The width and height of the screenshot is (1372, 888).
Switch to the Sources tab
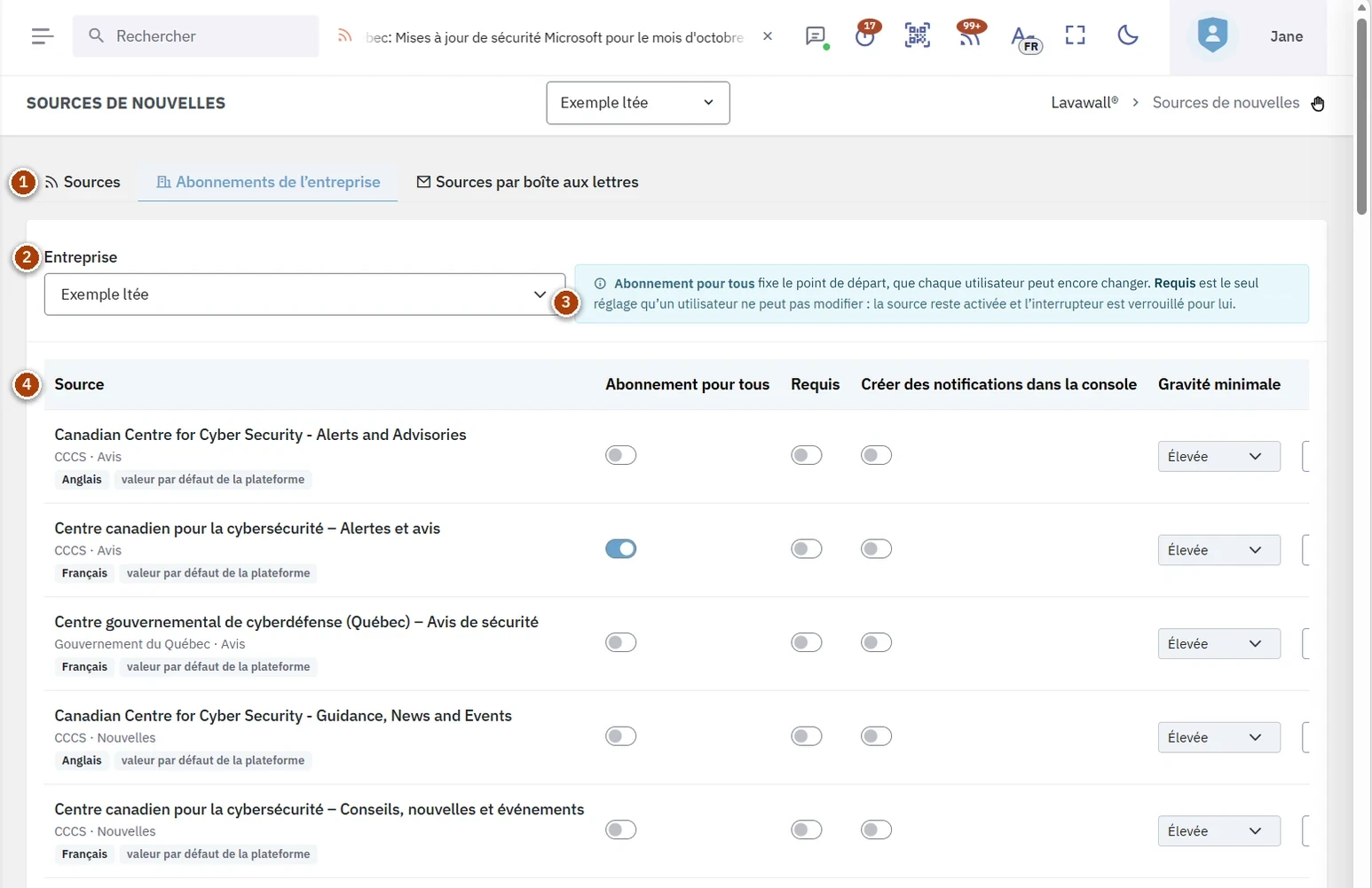coord(83,182)
